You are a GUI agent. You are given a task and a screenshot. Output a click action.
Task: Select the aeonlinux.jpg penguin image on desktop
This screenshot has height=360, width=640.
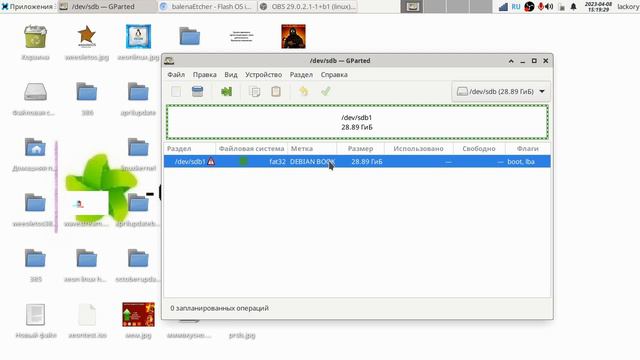point(138,37)
